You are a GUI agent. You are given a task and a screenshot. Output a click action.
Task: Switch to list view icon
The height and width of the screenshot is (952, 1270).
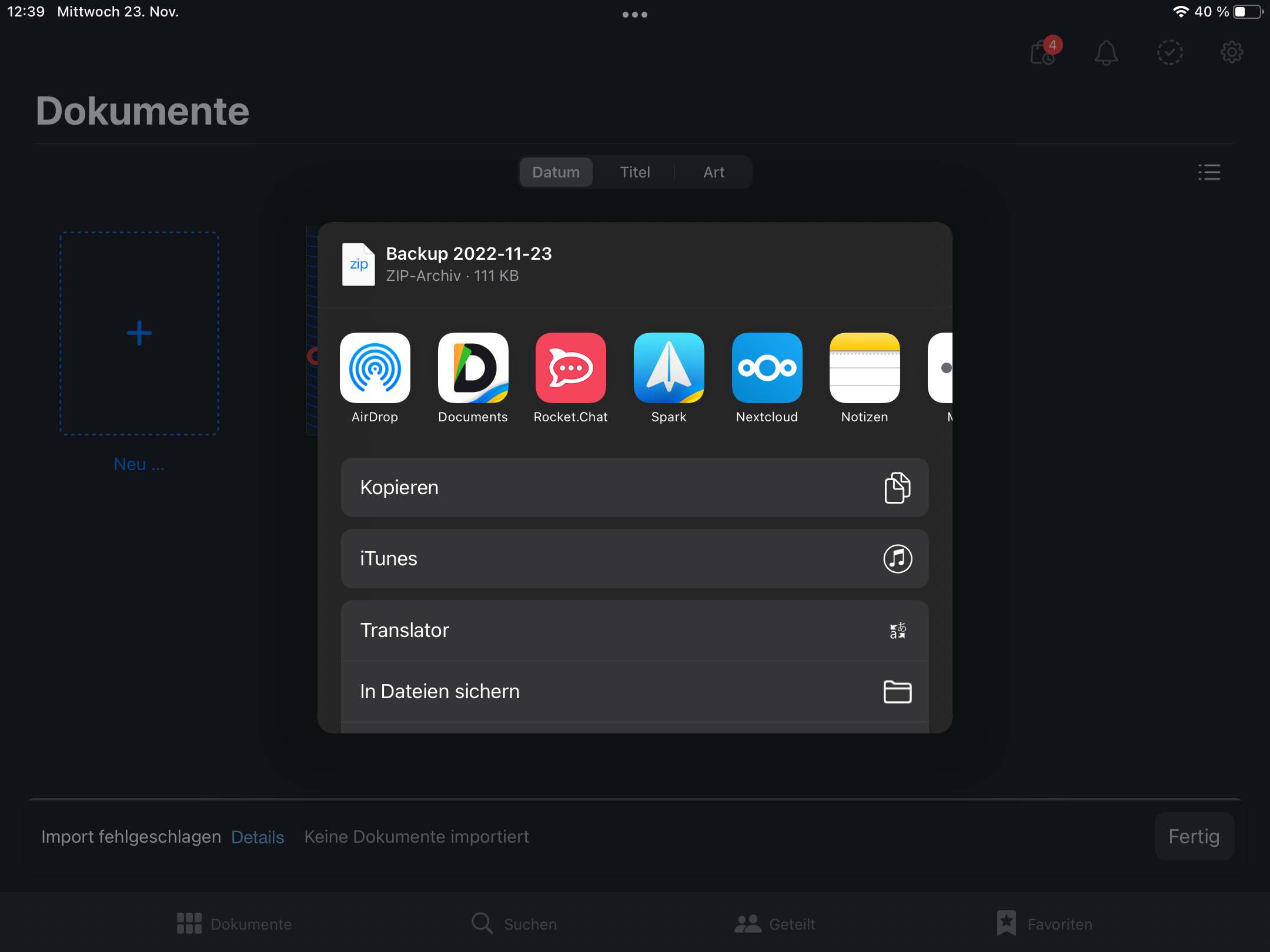(1209, 172)
